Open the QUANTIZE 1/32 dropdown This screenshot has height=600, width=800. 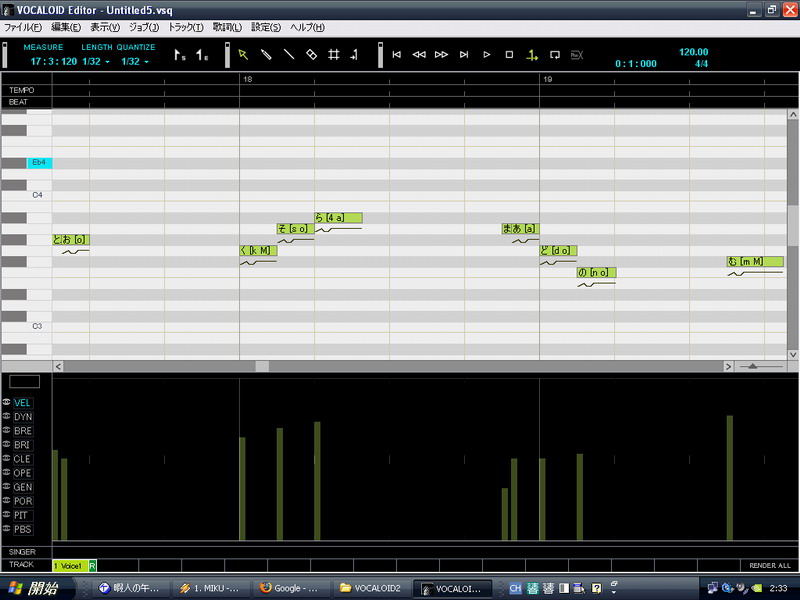click(135, 62)
